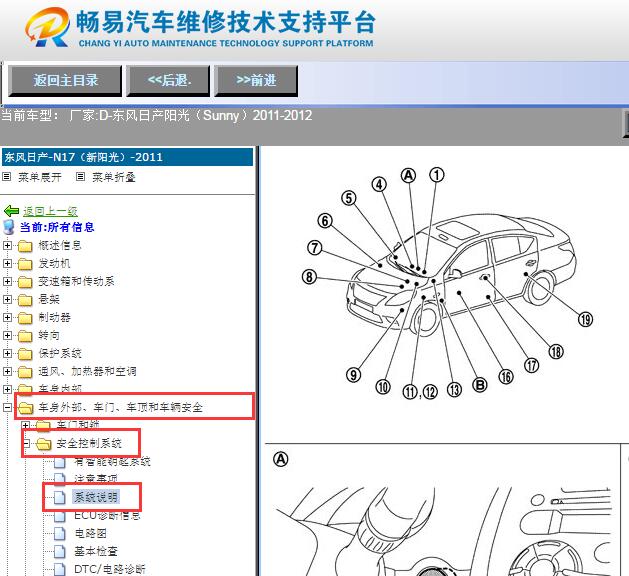Click the document icon for ECU诊断信息
629x576 pixels.
pyautogui.click(x=60, y=516)
